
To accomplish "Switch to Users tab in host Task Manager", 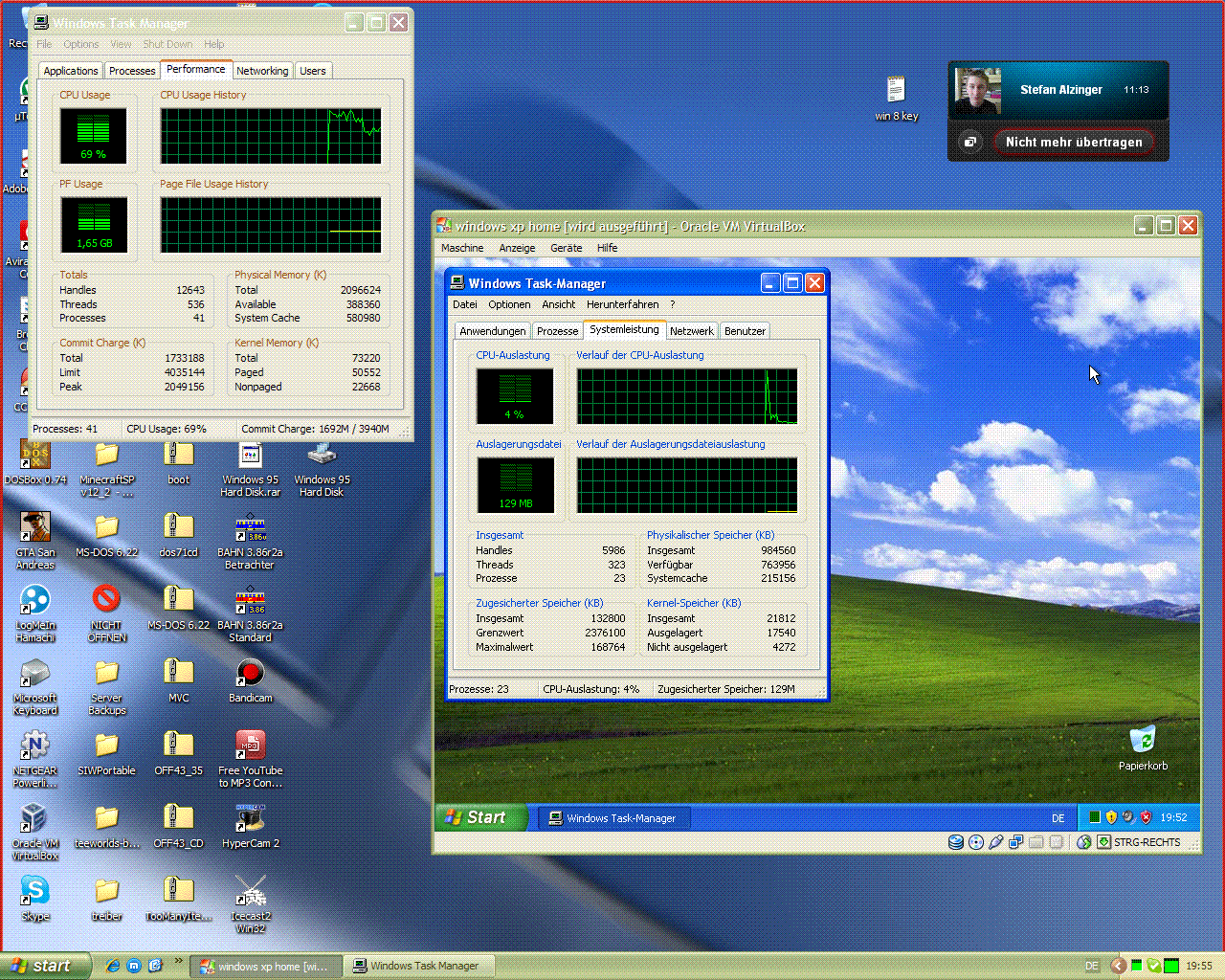I will coord(313,71).
